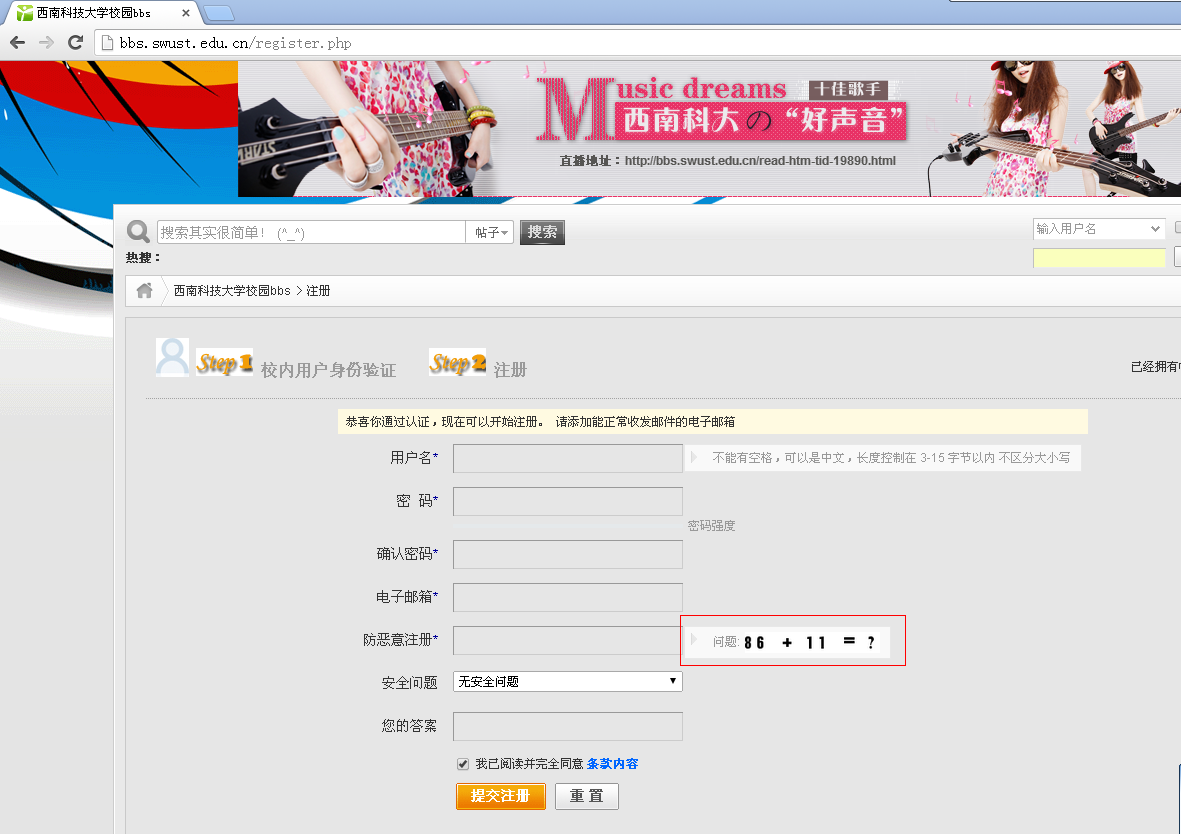The height and width of the screenshot is (834, 1181).
Task: Click the 重置 button
Action: coord(587,796)
